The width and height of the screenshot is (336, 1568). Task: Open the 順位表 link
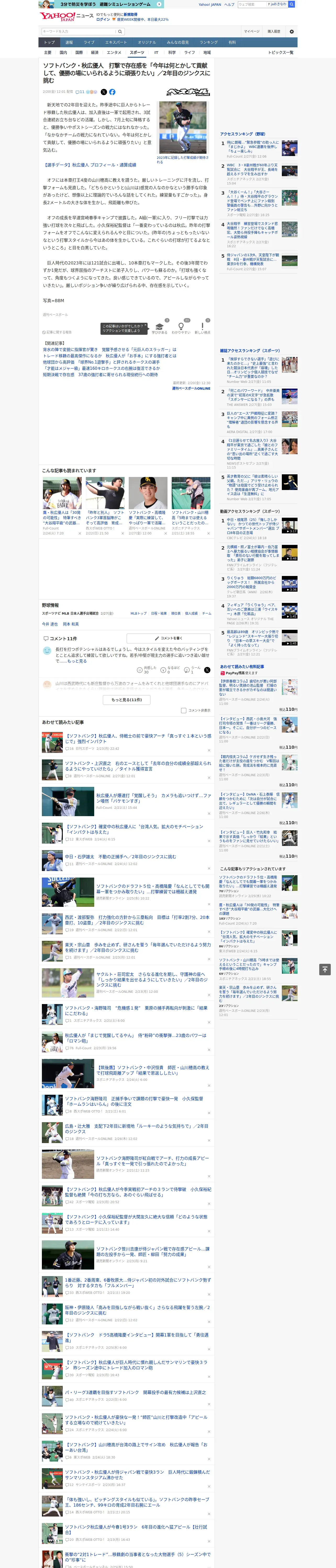click(x=176, y=614)
